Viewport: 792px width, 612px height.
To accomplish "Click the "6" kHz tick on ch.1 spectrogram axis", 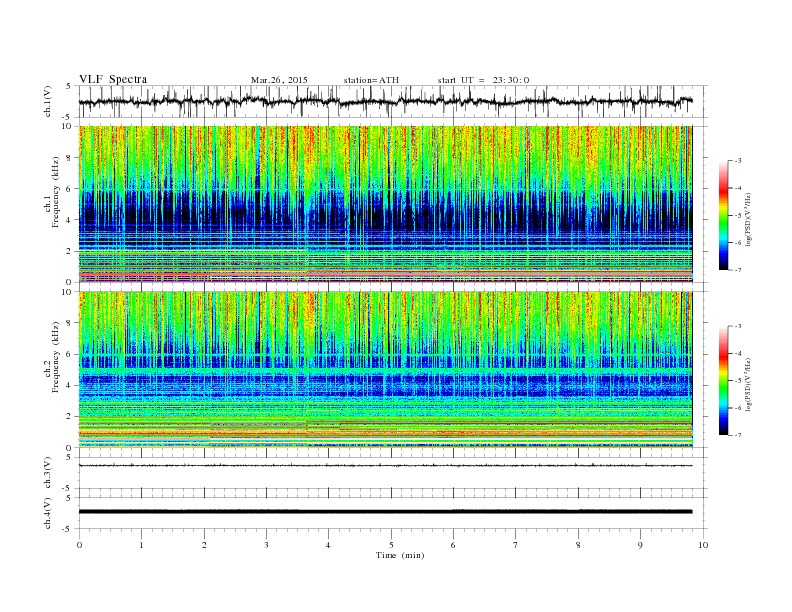I will [70, 189].
